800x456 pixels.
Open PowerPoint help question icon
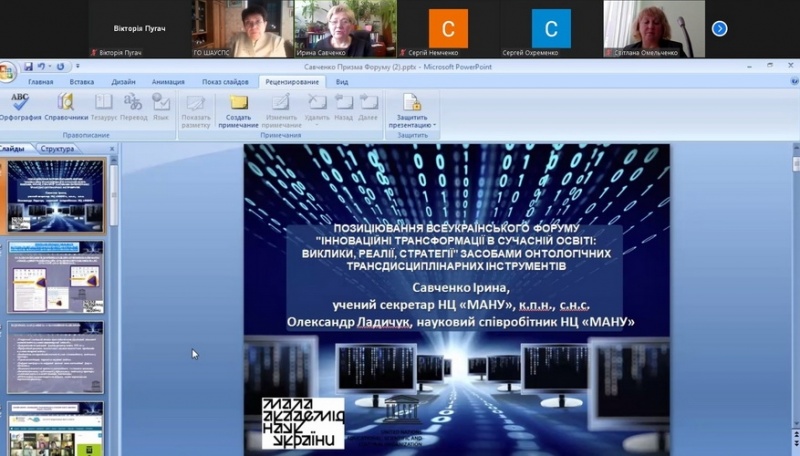click(x=794, y=81)
